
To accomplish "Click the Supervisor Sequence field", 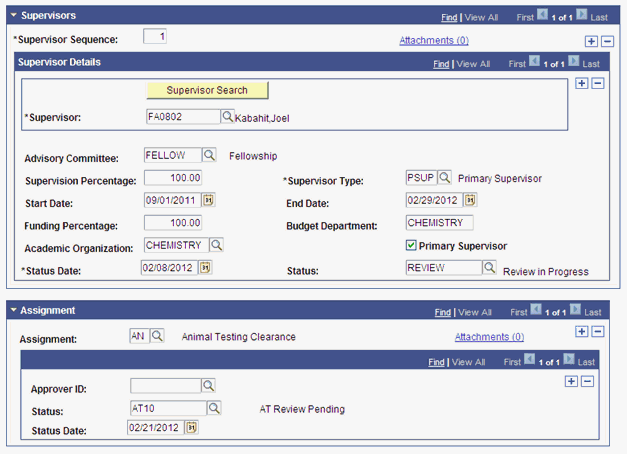I will pyautogui.click(x=155, y=36).
